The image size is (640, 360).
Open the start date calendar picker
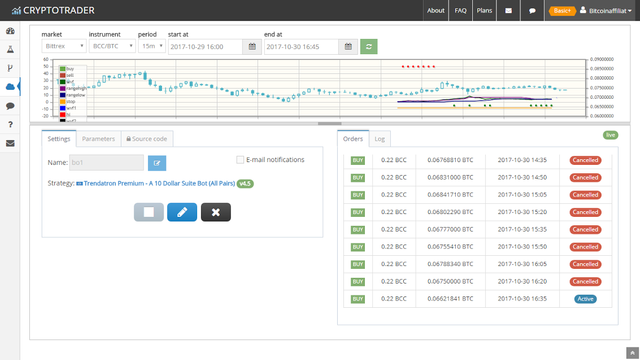click(252, 47)
